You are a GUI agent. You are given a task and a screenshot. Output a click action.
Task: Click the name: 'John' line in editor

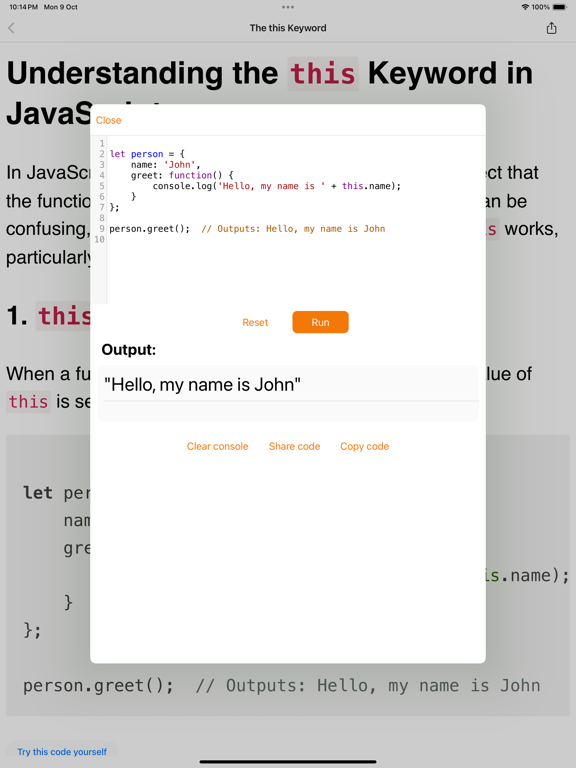click(x=166, y=165)
